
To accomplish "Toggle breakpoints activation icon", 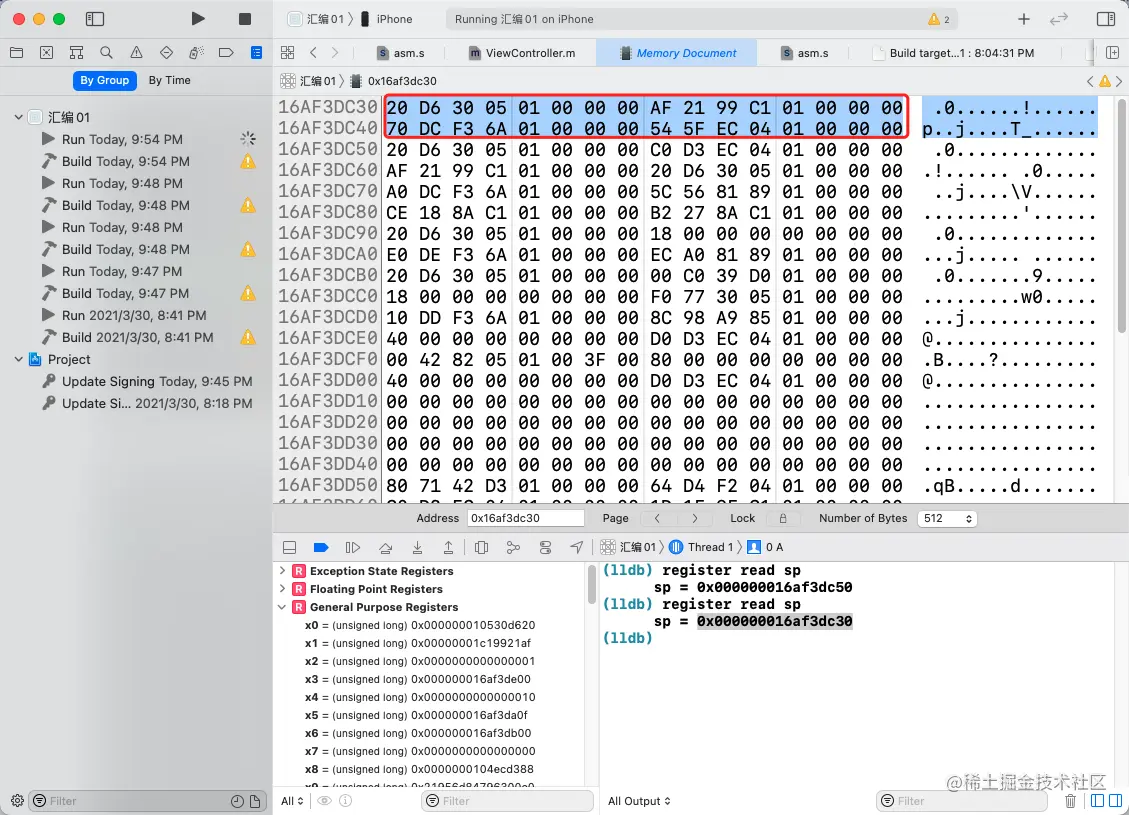I will 321,547.
